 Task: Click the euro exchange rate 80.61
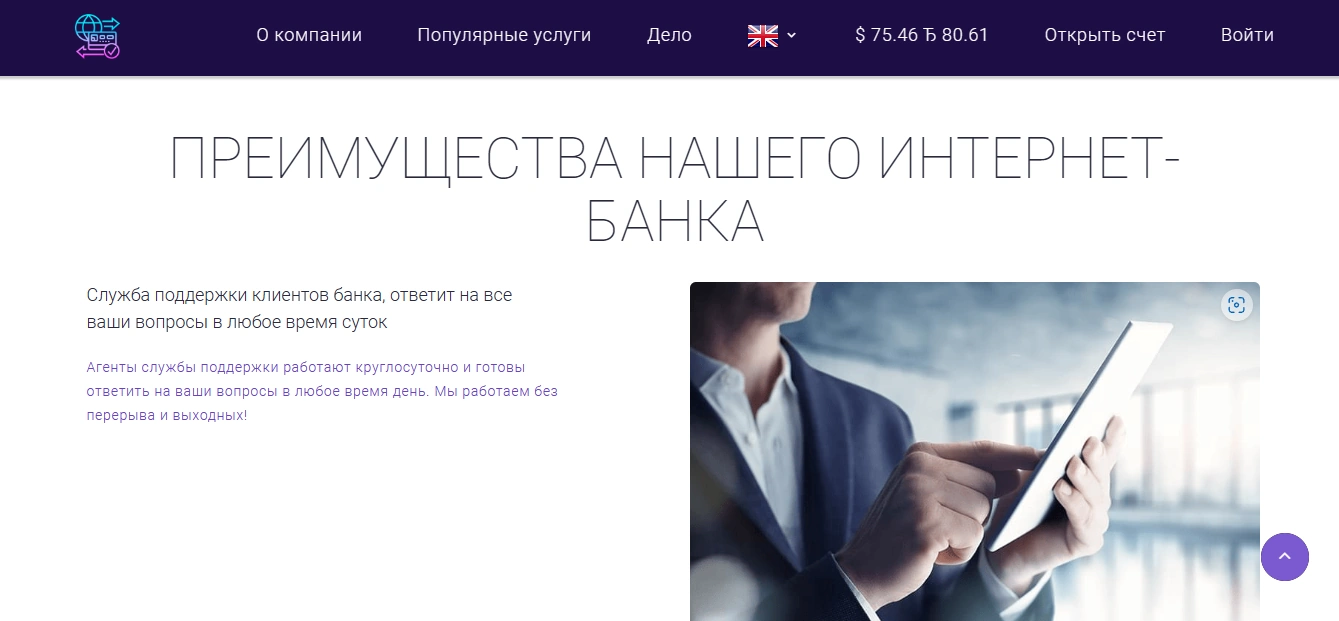(957, 35)
